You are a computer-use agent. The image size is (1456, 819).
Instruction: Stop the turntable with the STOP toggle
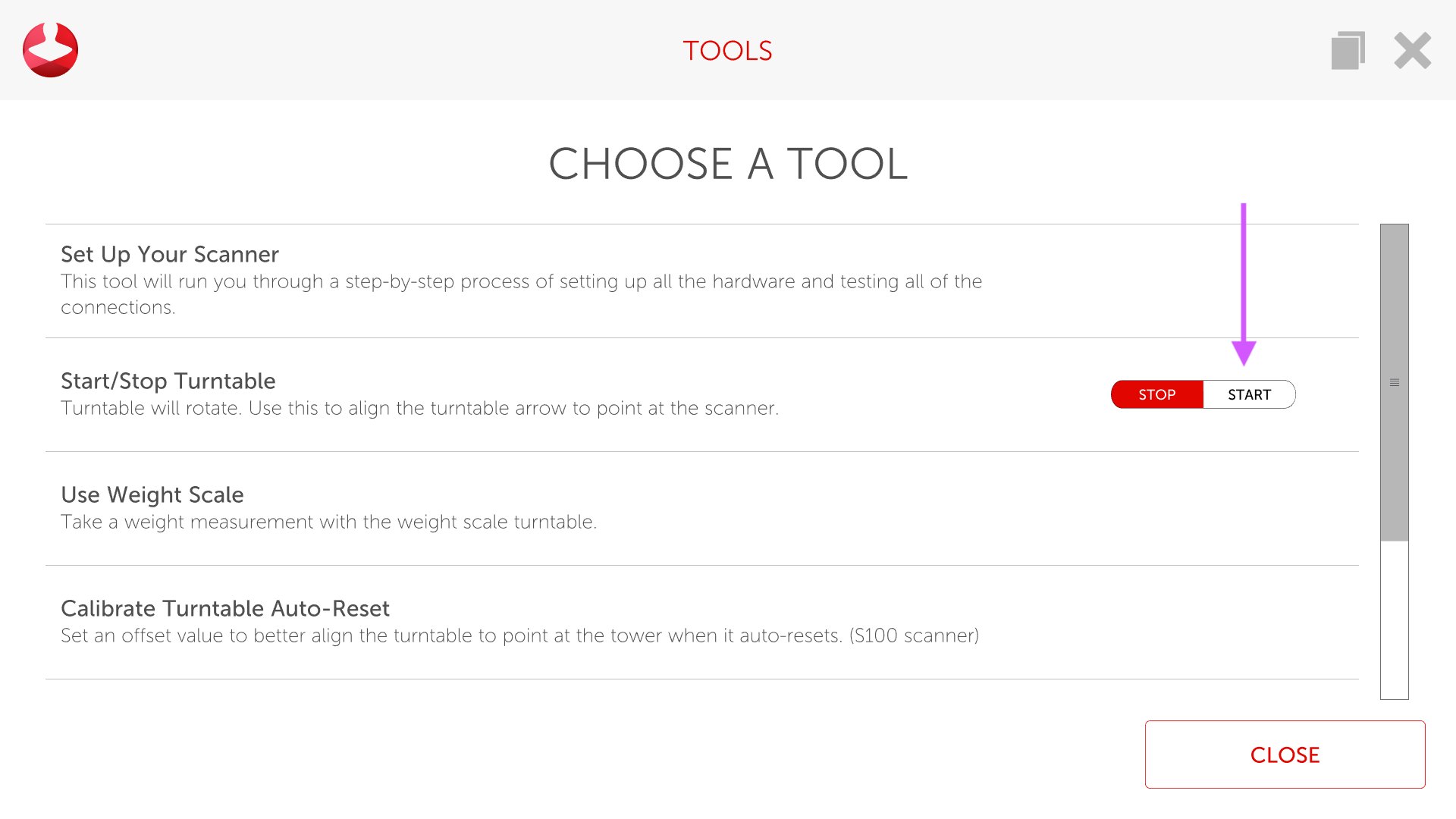[x=1156, y=394]
